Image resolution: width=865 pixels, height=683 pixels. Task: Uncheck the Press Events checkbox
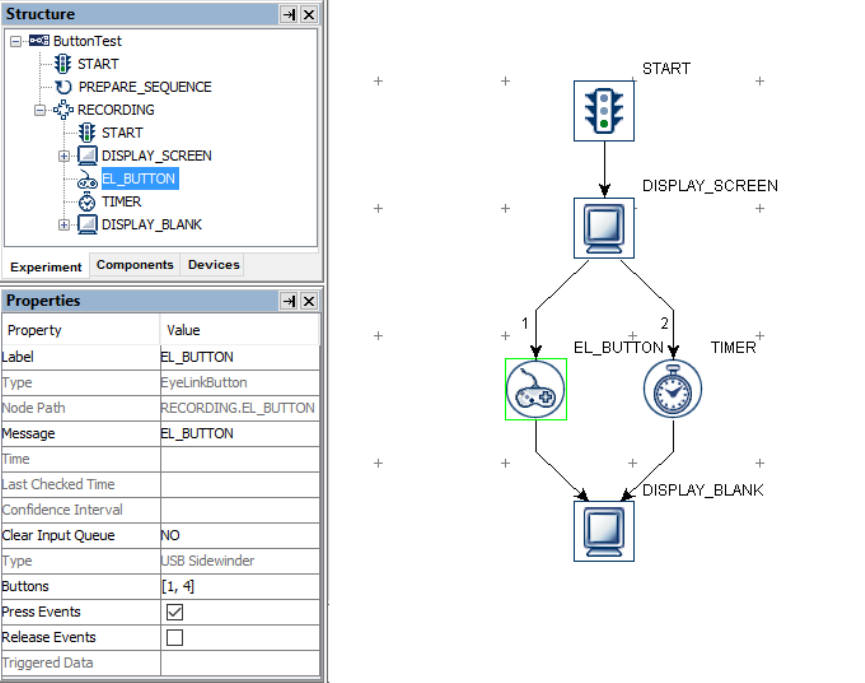click(x=174, y=612)
